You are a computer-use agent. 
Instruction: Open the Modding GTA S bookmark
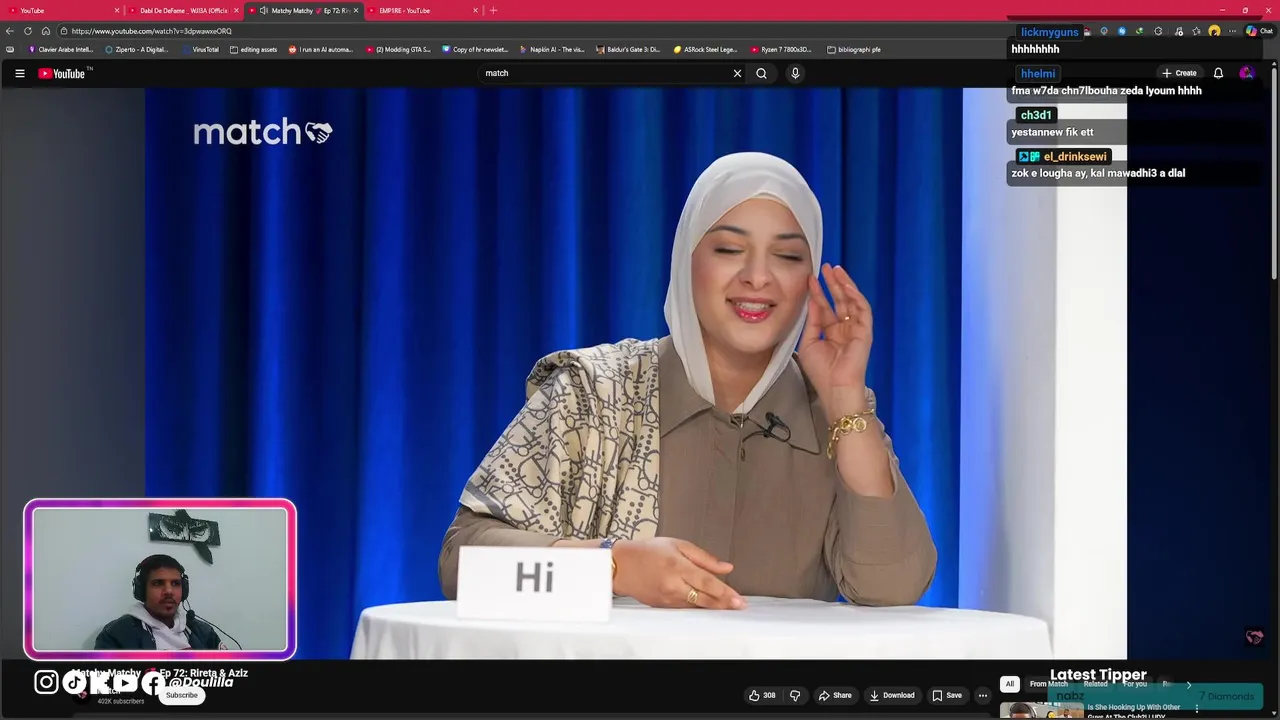point(398,49)
